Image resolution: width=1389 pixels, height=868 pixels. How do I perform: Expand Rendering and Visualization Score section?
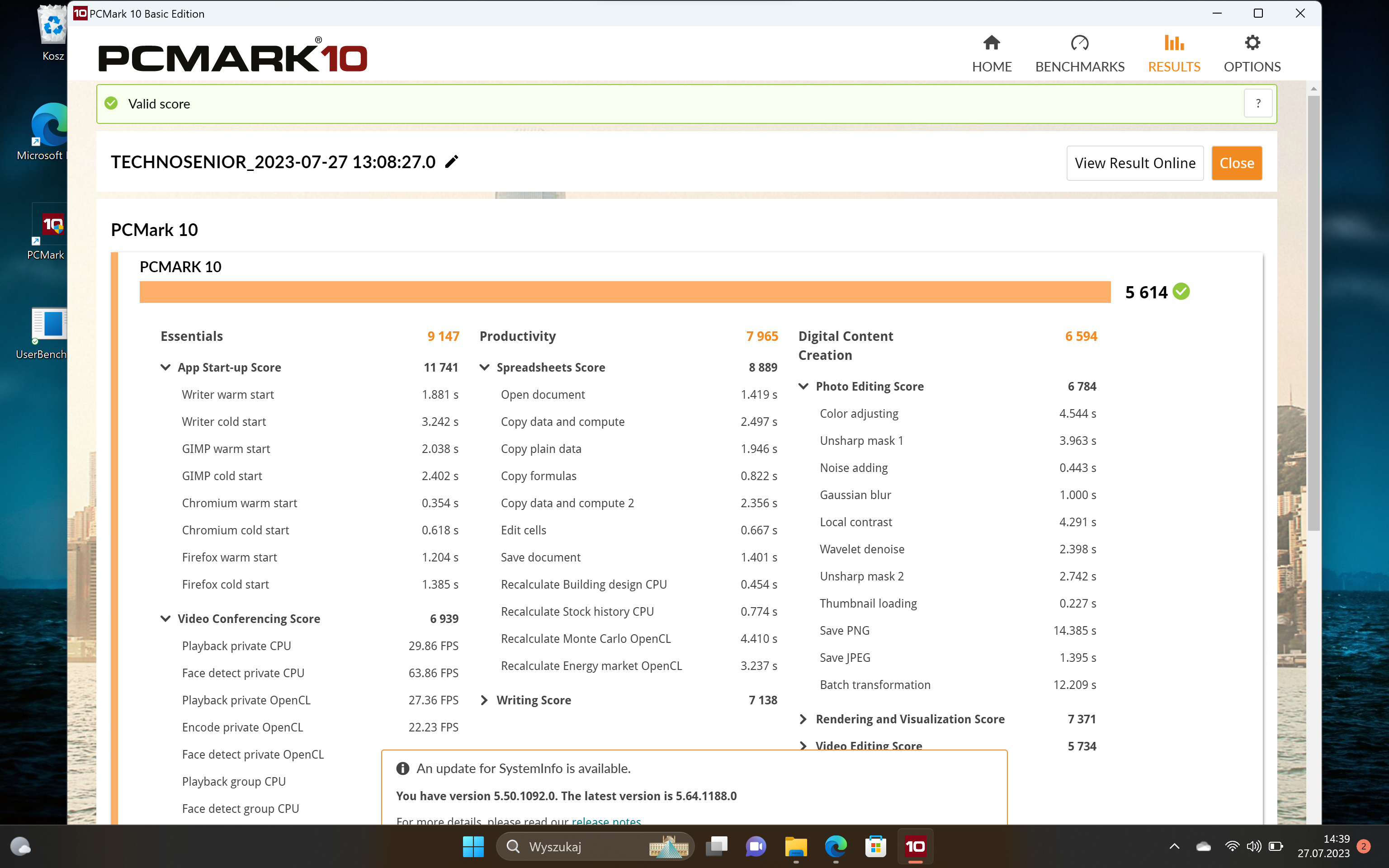pyautogui.click(x=803, y=719)
